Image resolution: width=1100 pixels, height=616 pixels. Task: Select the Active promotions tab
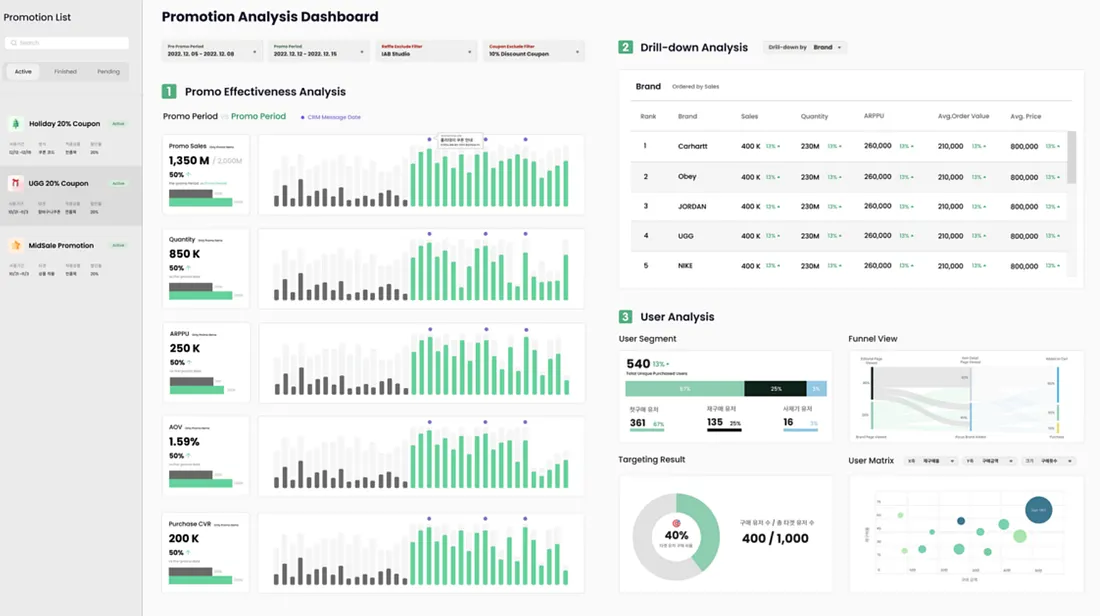[x=23, y=72]
